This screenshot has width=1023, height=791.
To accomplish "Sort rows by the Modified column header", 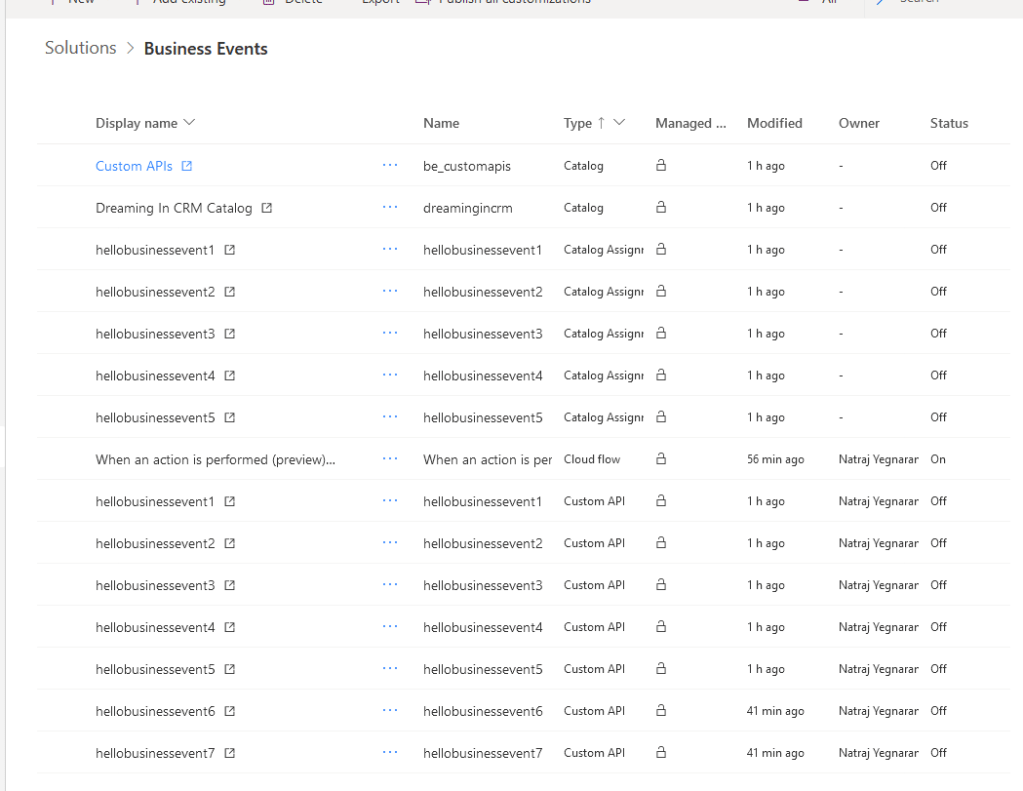I will tap(774, 123).
